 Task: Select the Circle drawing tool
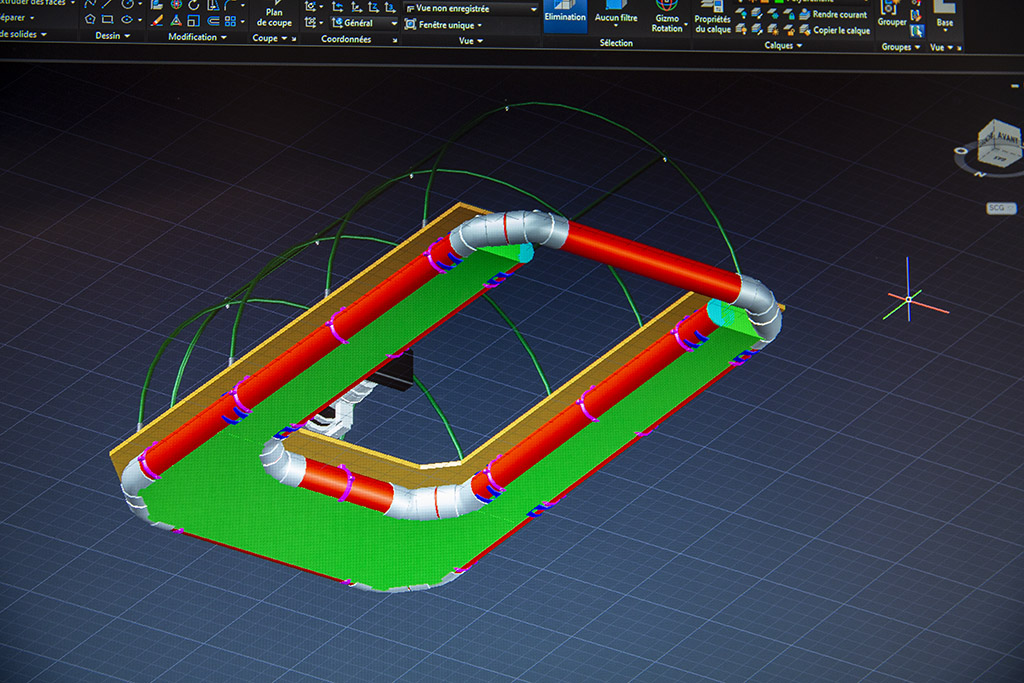click(x=127, y=4)
